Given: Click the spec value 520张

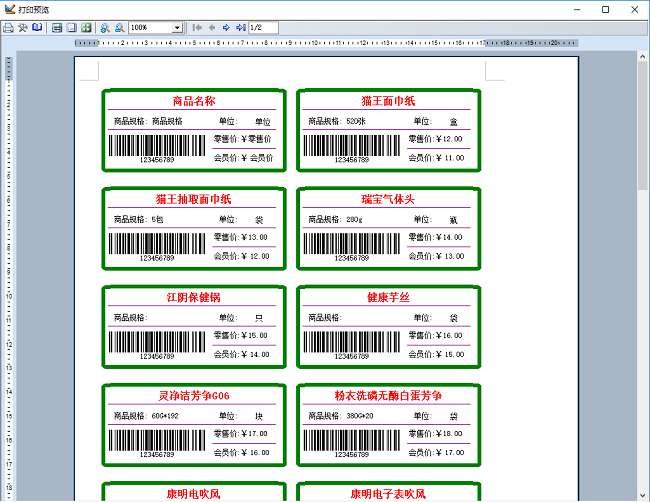Looking at the screenshot, I should (356, 121).
